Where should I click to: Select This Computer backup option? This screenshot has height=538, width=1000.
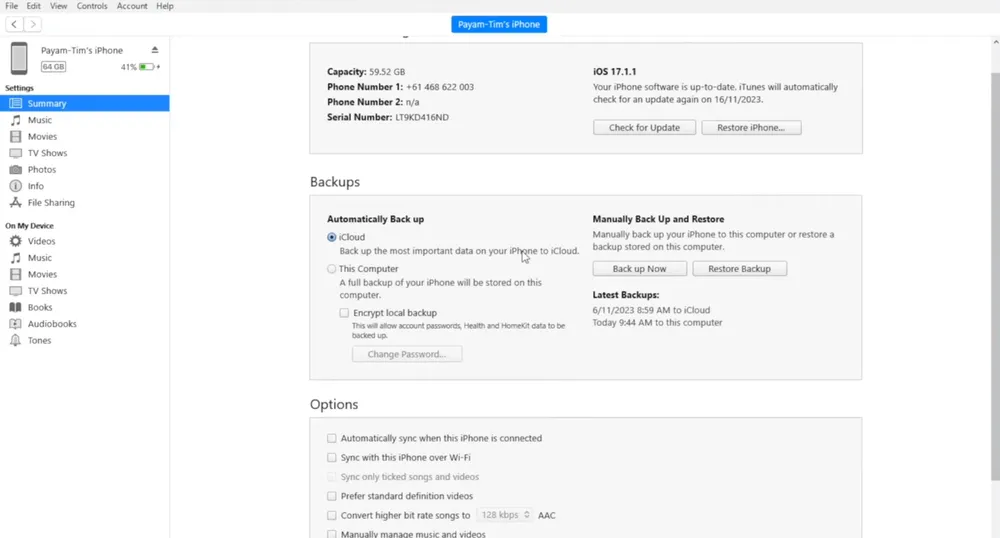point(332,269)
